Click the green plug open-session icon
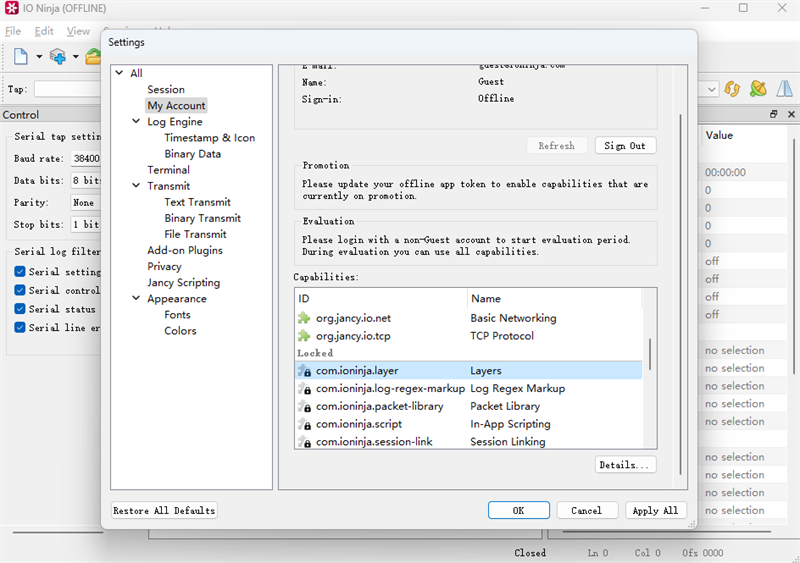Image resolution: width=800 pixels, height=563 pixels. (758, 89)
